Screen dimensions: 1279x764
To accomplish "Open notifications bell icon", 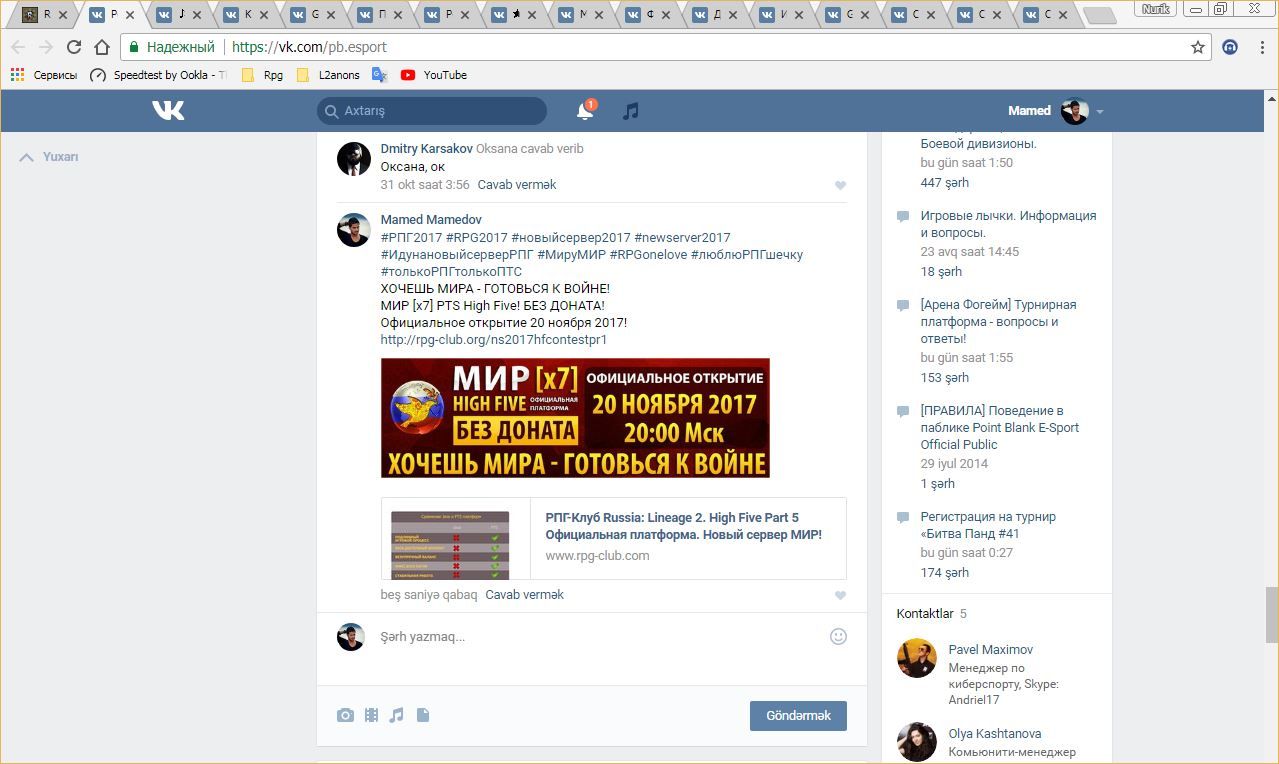I will click(585, 111).
